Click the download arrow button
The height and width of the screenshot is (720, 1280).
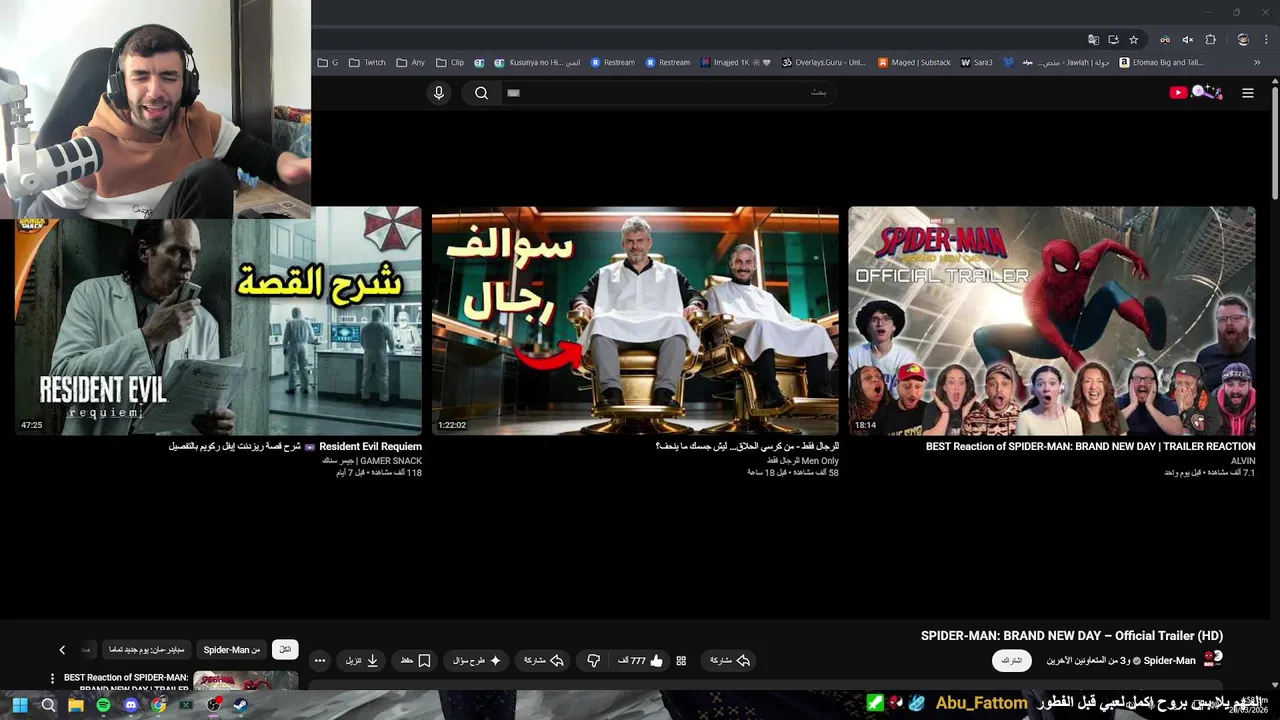(362, 661)
